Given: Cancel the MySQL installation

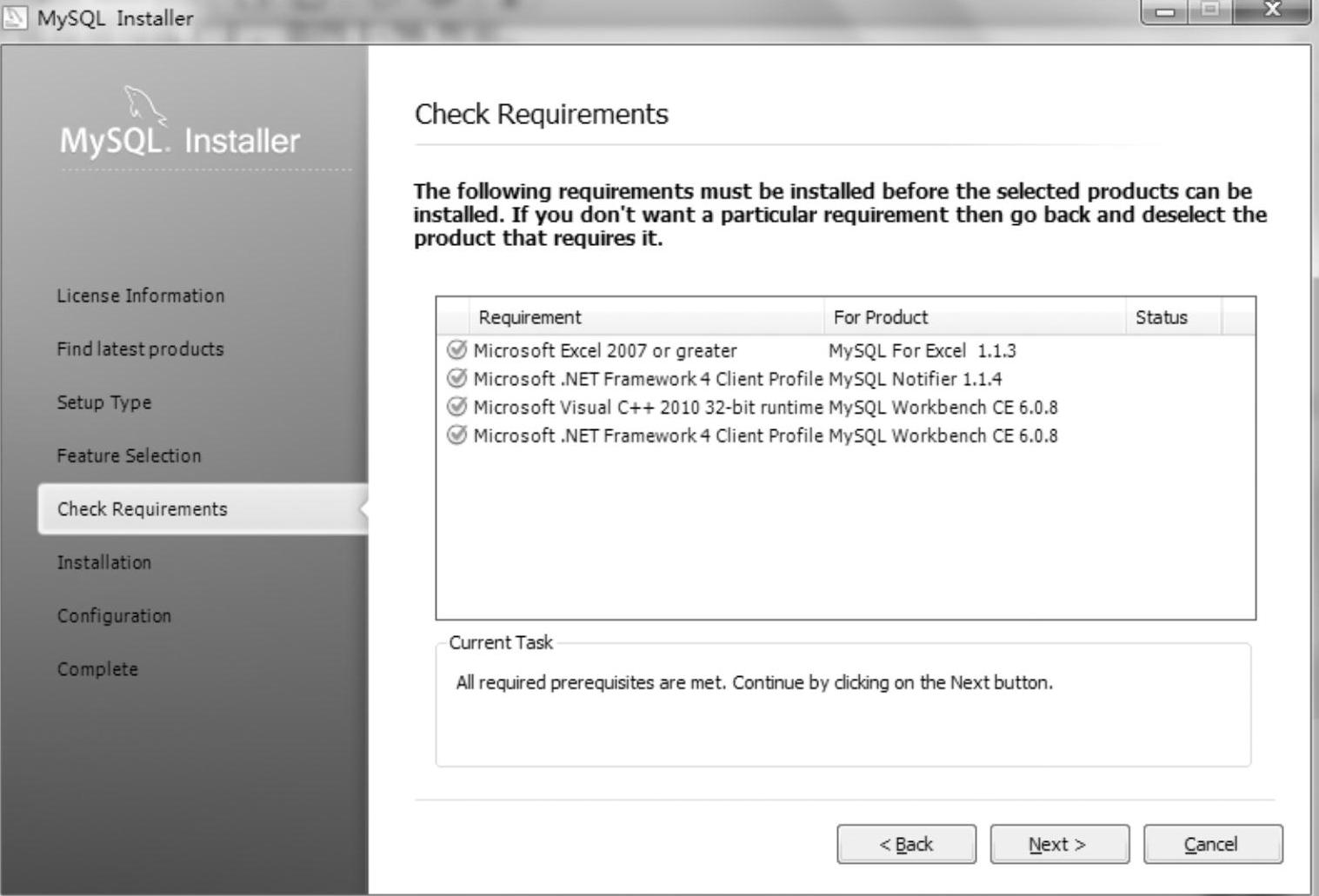Looking at the screenshot, I should tap(1212, 844).
